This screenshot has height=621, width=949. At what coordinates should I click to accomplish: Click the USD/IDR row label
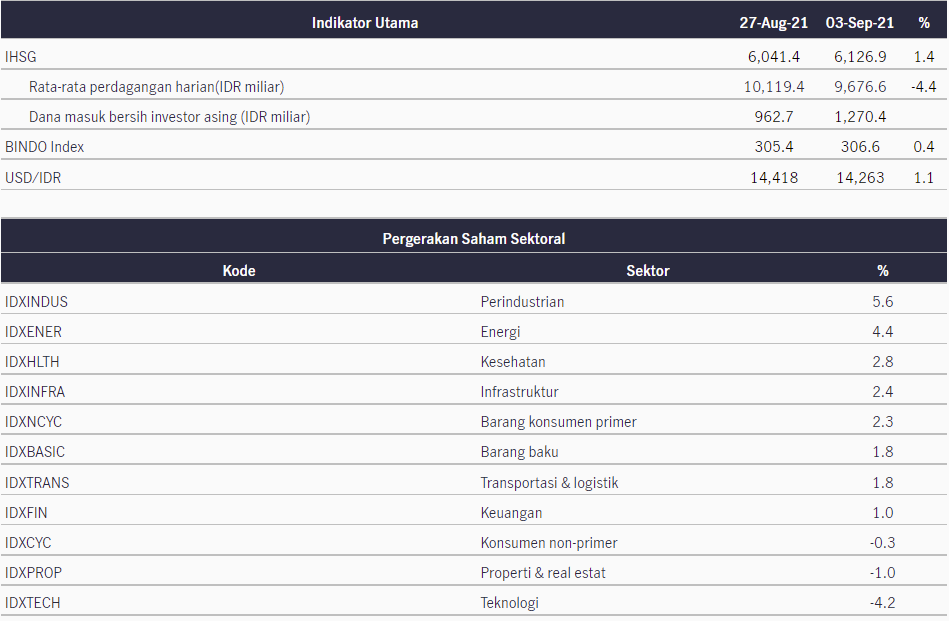pyautogui.click(x=33, y=178)
